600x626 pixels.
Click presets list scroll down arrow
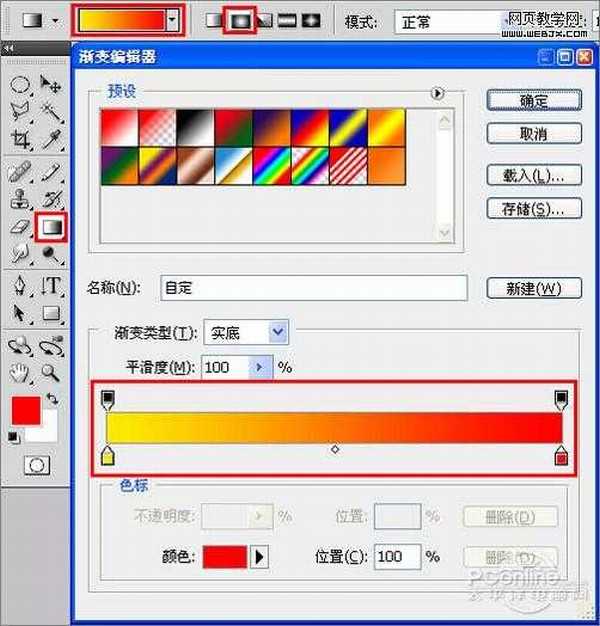pos(444,233)
